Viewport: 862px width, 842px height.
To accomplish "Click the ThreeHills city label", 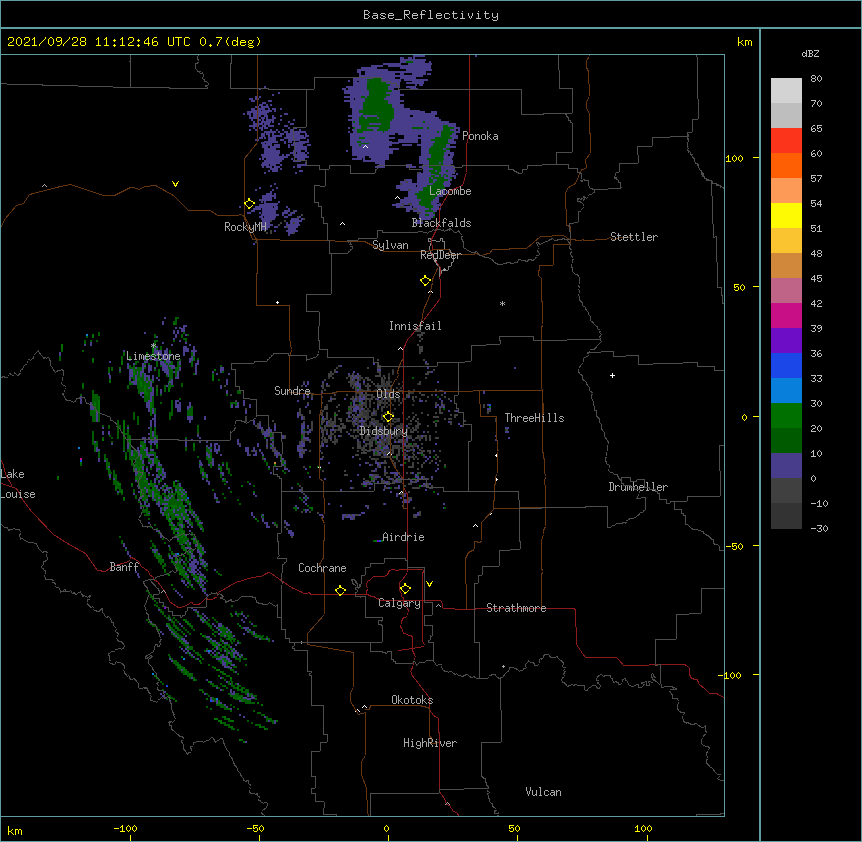I will [x=534, y=418].
